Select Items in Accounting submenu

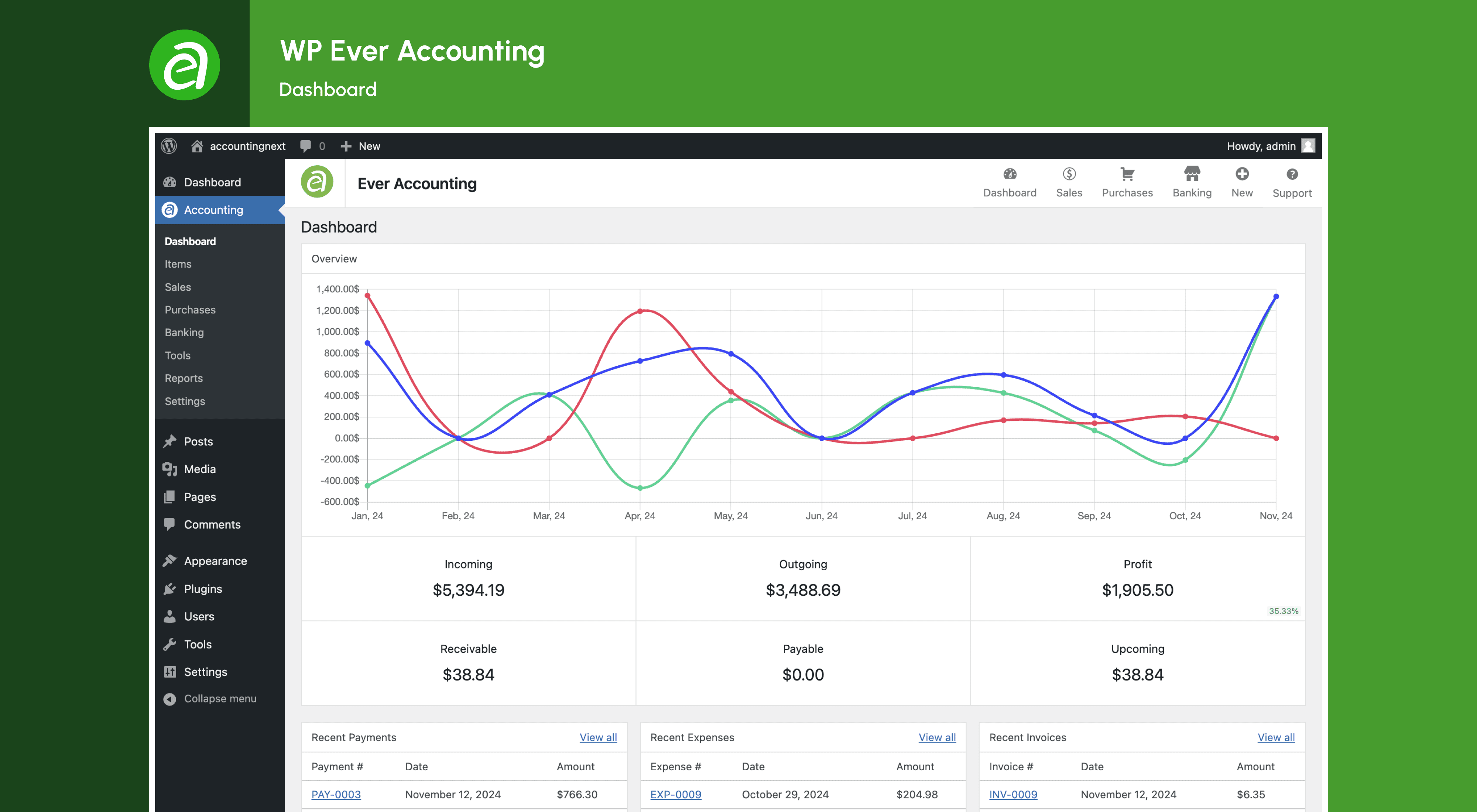point(178,264)
